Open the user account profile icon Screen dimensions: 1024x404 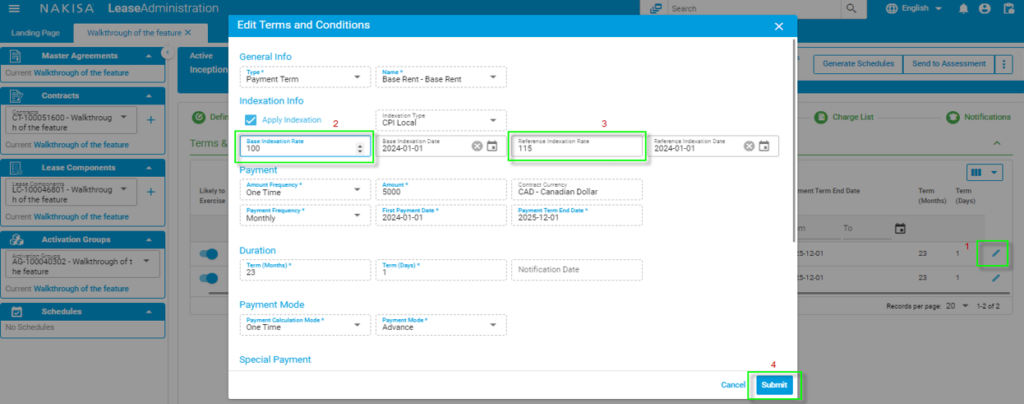(985, 9)
